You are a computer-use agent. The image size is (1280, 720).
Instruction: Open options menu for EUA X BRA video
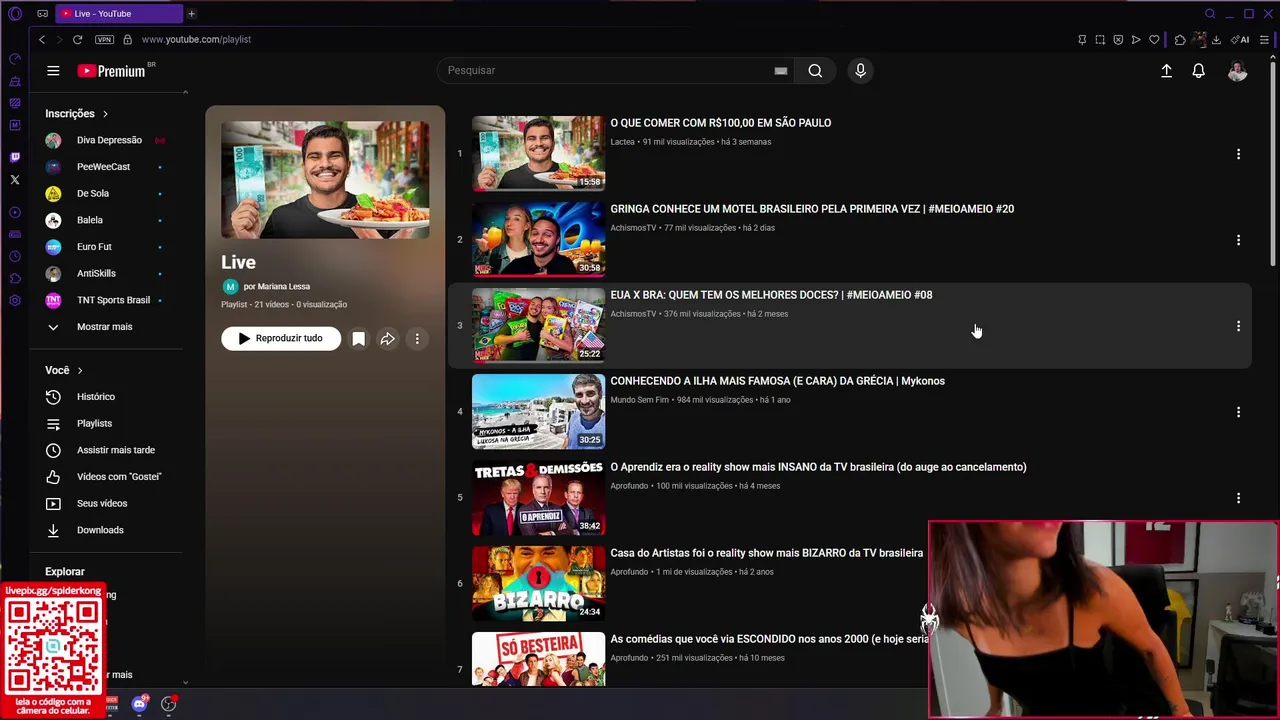tap(1238, 326)
